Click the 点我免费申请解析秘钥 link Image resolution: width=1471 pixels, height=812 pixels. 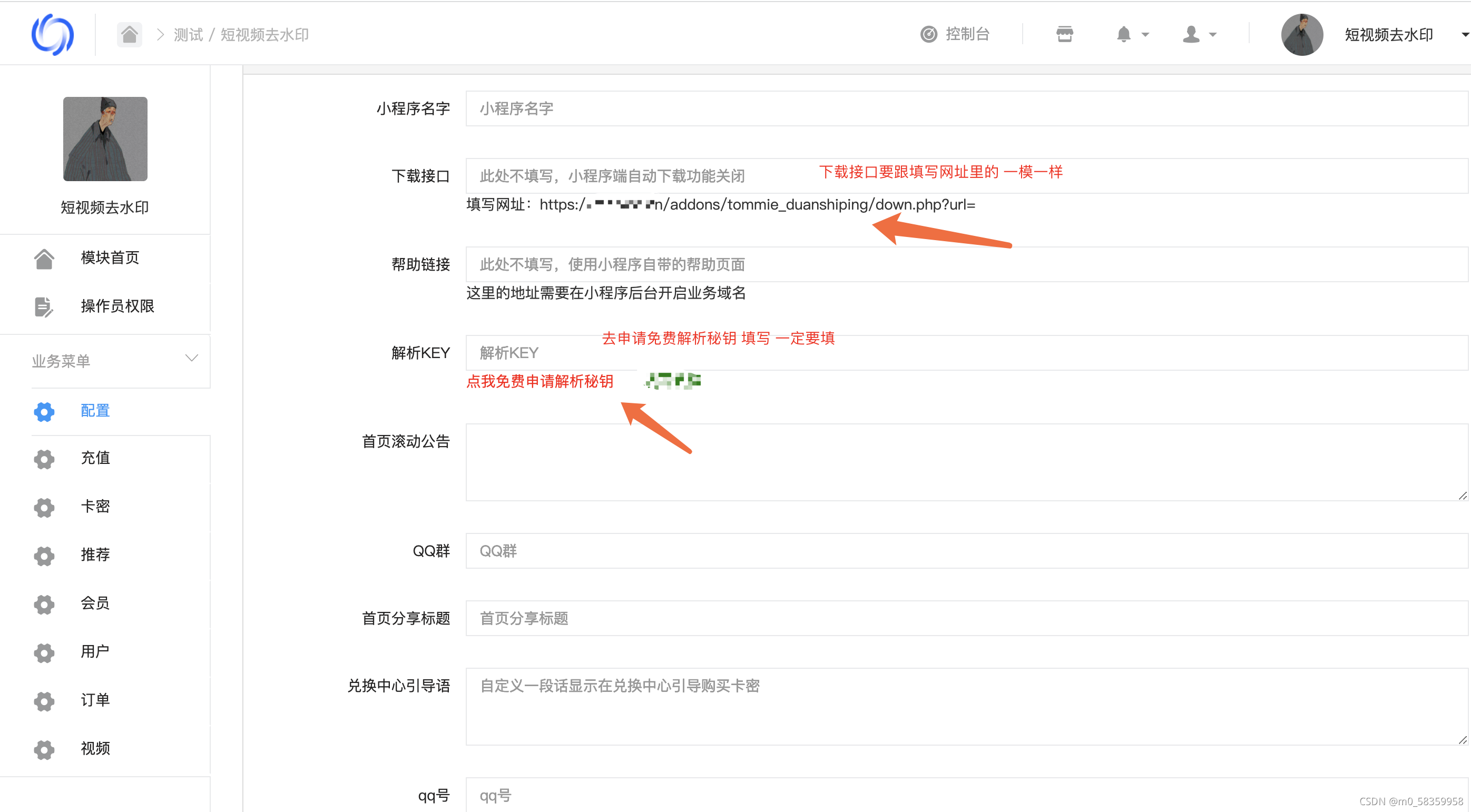[540, 381]
